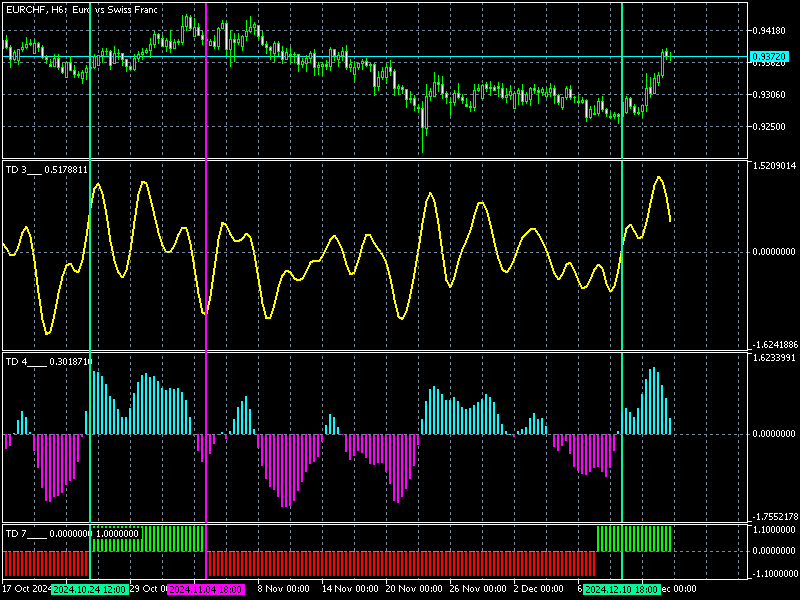Viewport: 800px width, 600px height.
Task: Select the TD 4 indicator label 0.3018710
Action: point(49,362)
